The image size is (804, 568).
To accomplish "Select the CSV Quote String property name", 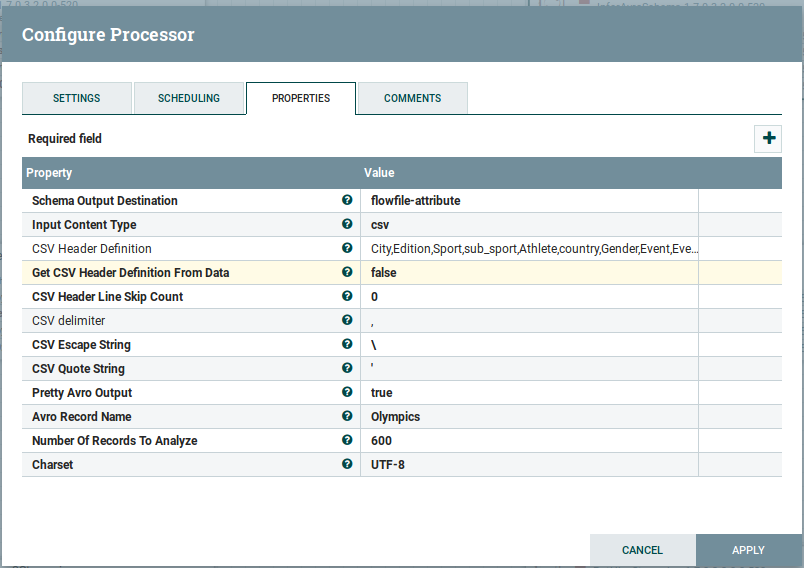I will tap(78, 369).
